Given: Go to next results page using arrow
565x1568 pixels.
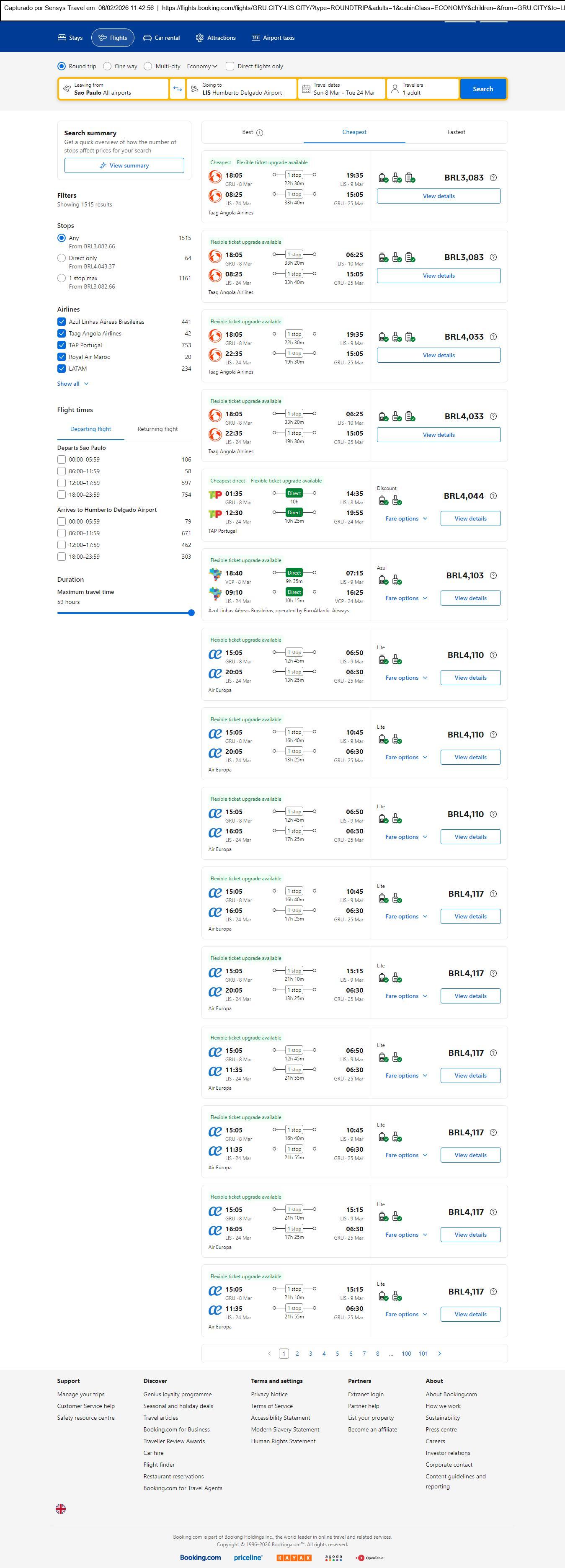Looking at the screenshot, I should (x=440, y=1353).
